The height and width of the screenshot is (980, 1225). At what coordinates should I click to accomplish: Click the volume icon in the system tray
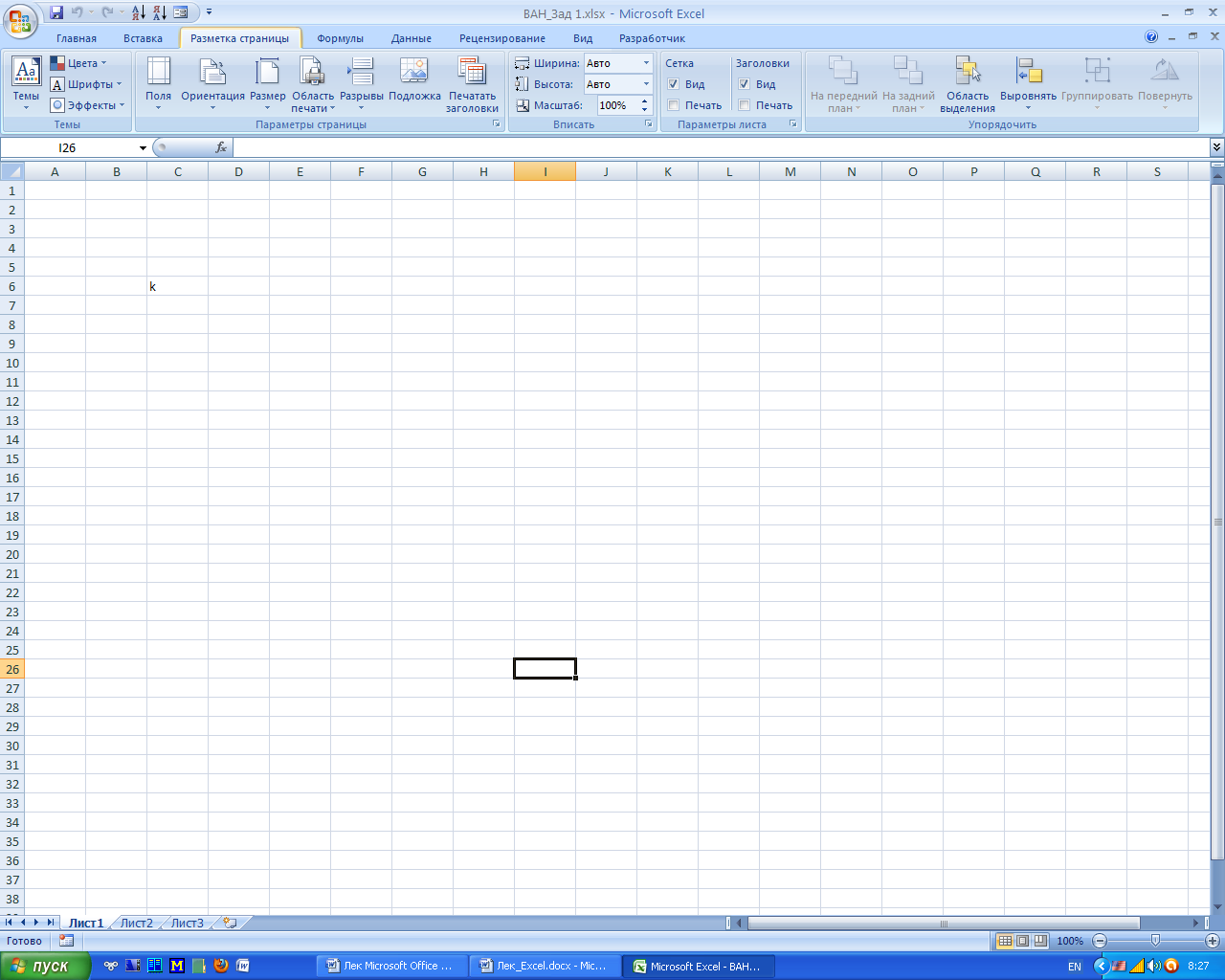[x=1153, y=966]
